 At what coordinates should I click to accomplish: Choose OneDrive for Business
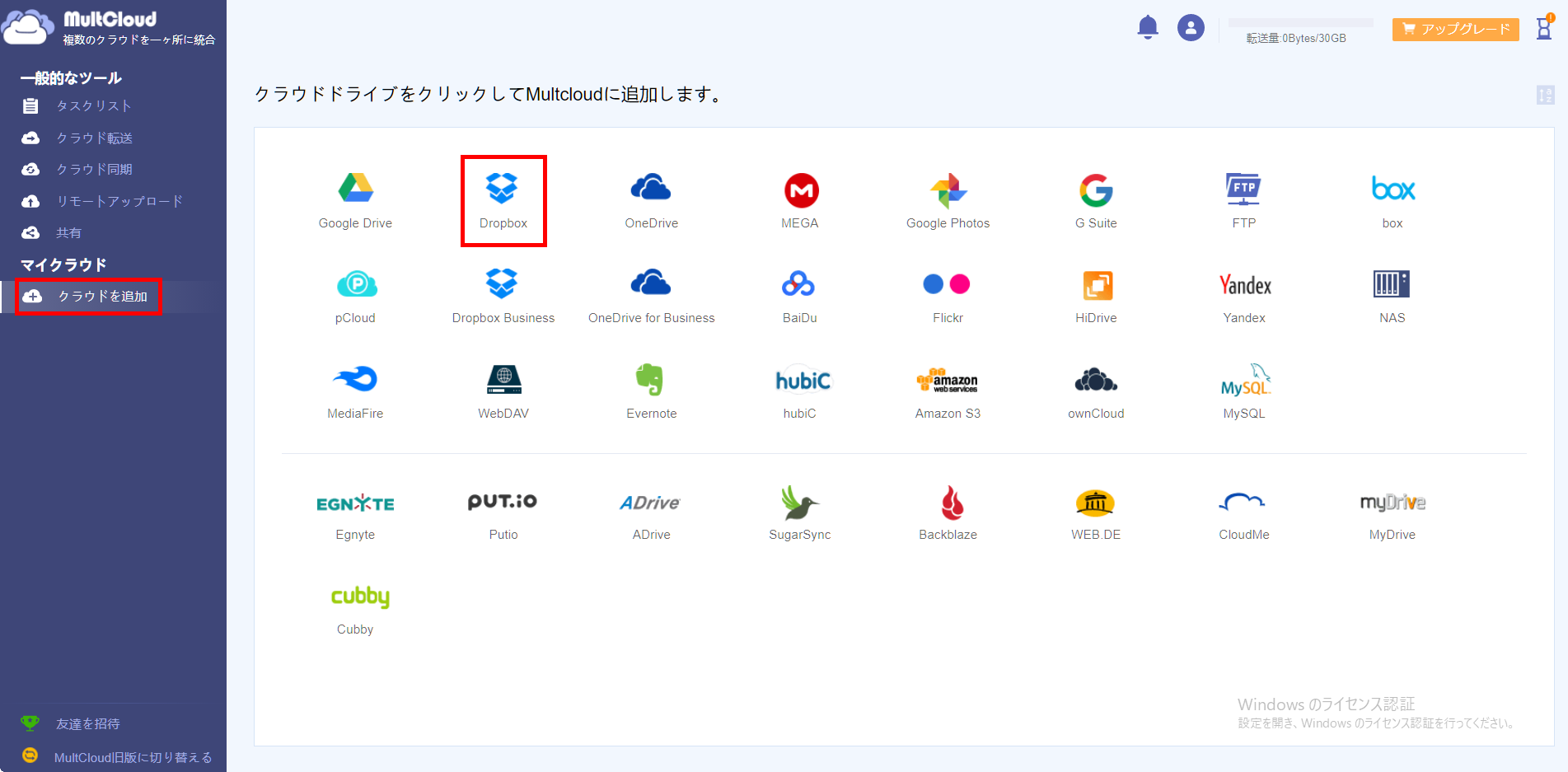(651, 295)
